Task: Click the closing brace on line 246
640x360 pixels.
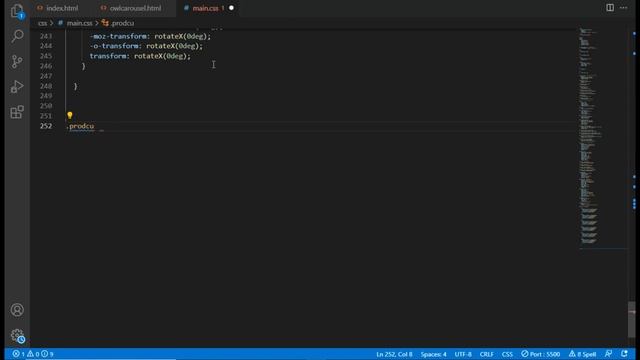Action: tap(83, 66)
